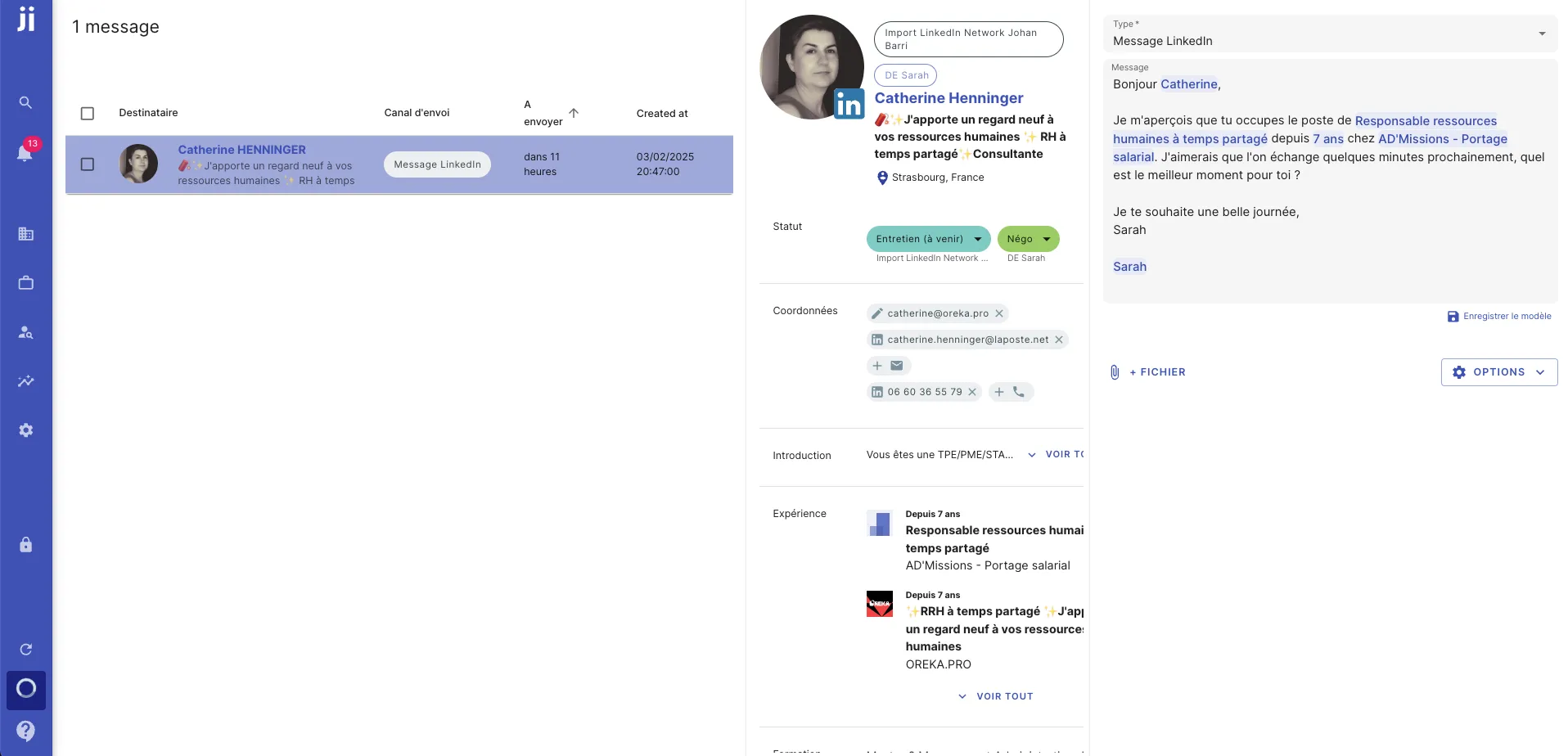
Task: Open notifications showing 13 alerts
Action: click(26, 154)
